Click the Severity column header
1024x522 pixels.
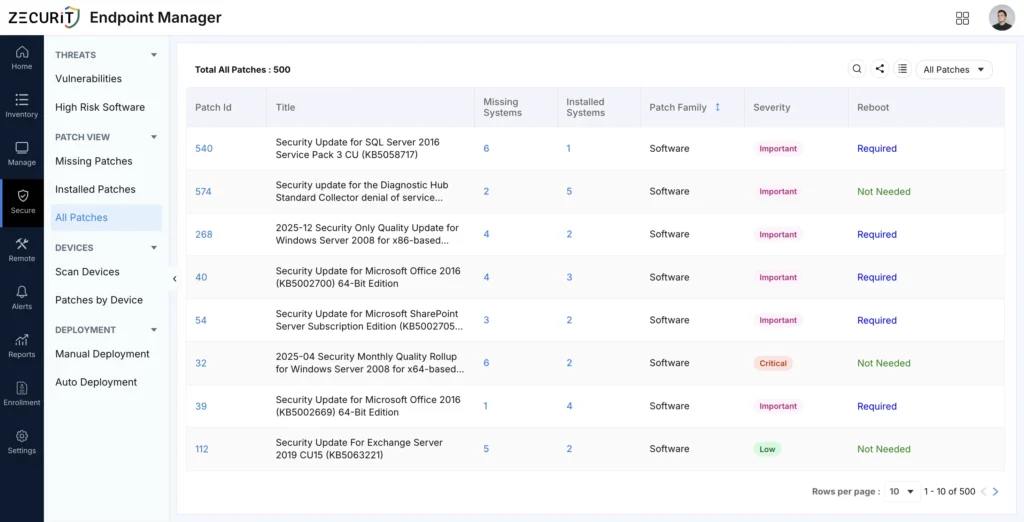click(771, 107)
